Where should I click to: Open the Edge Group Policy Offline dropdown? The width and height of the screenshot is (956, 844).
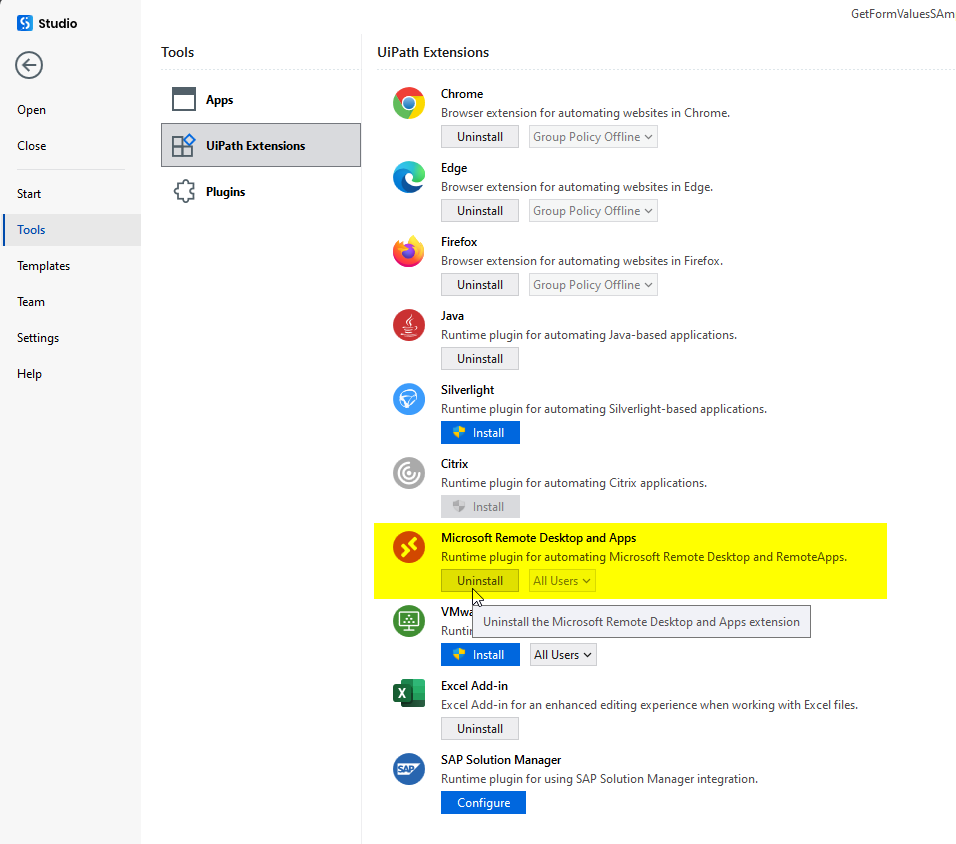[x=593, y=211]
